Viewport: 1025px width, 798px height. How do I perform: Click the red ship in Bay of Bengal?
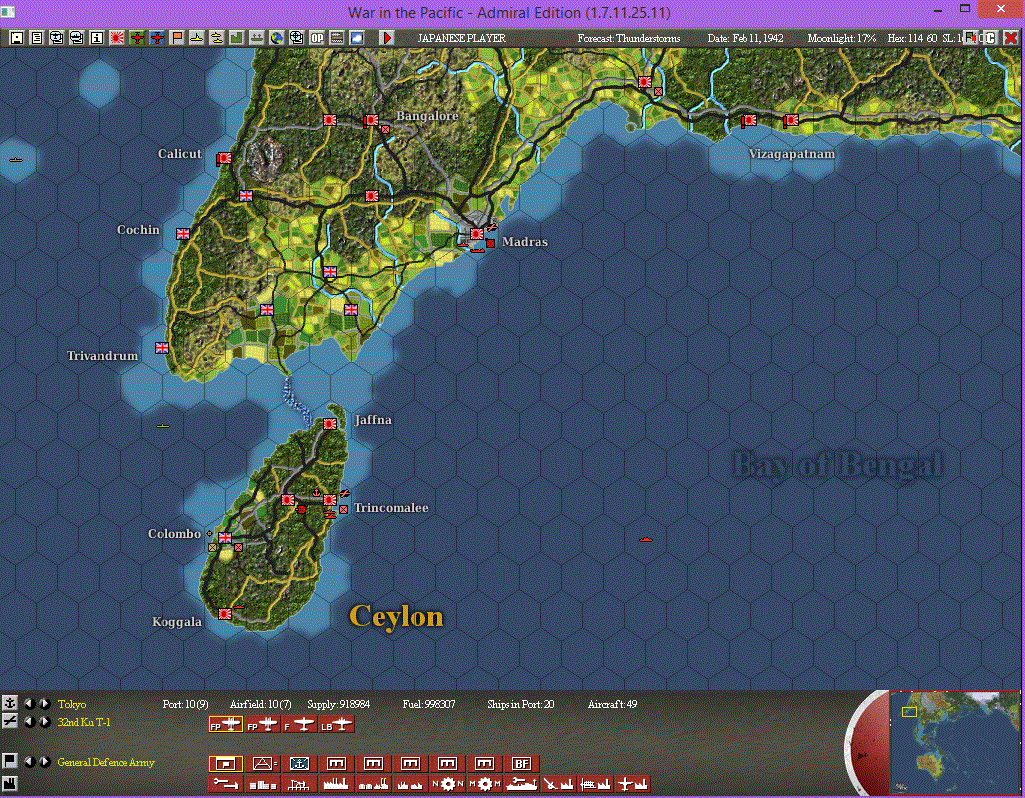[646, 540]
